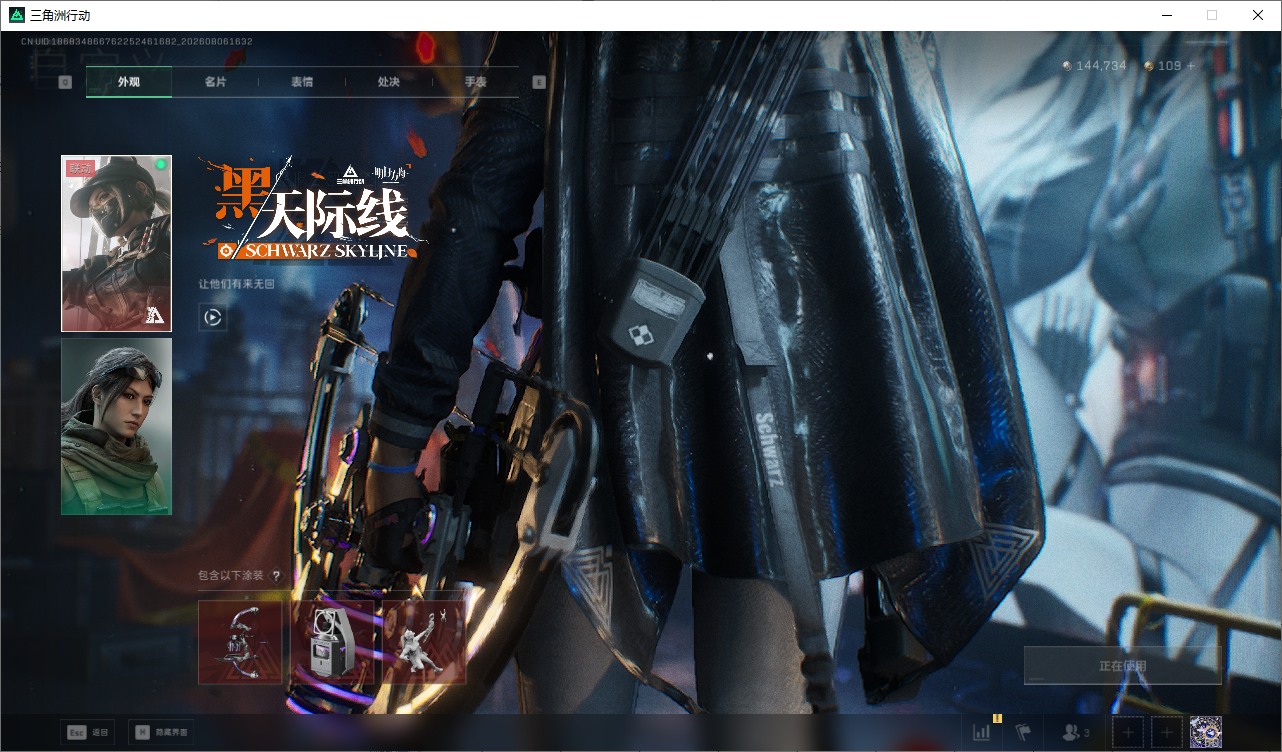The image size is (1282, 752).
Task: Minimize the 三角洲行动 window
Action: pos(1166,15)
